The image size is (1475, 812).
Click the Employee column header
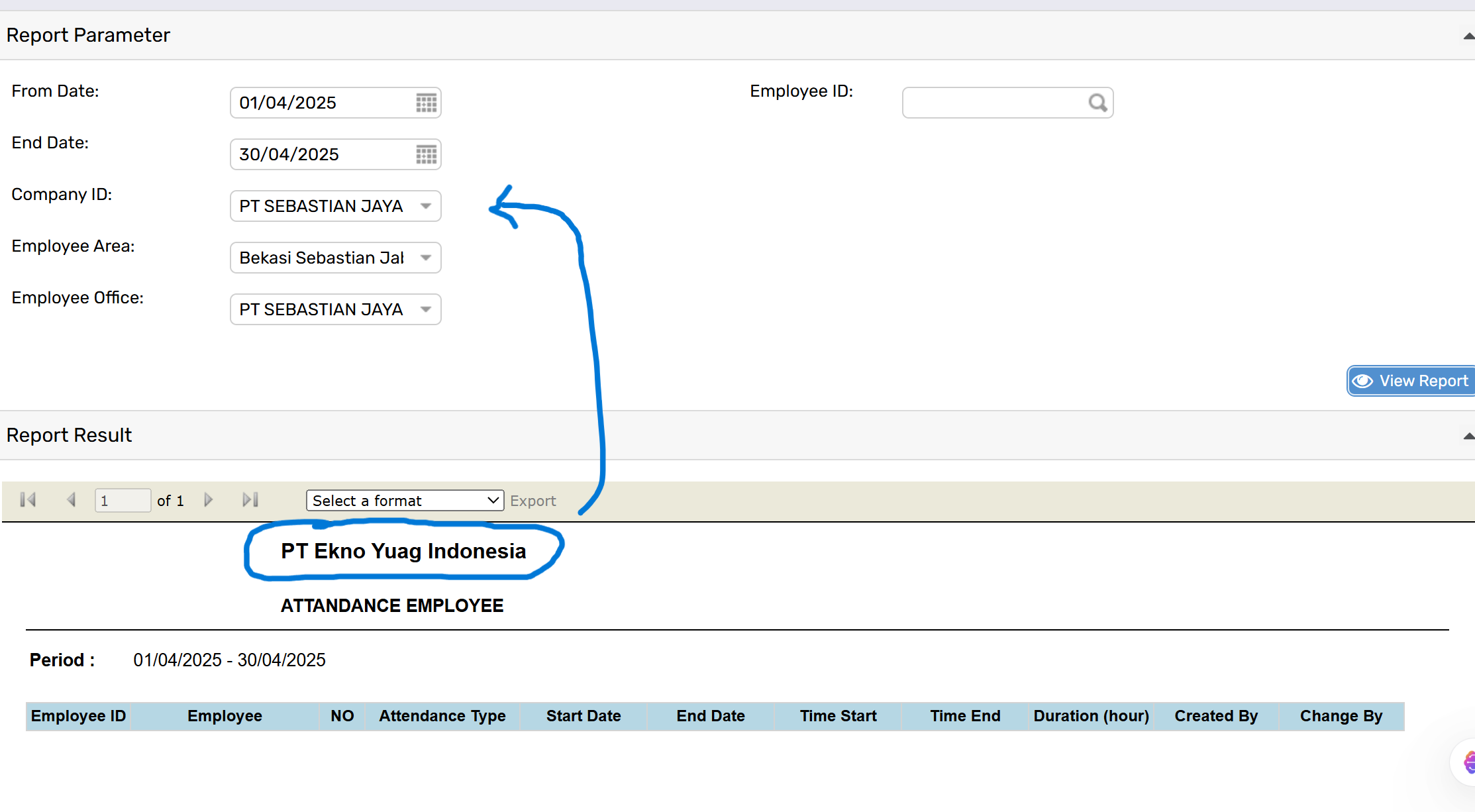(x=225, y=716)
